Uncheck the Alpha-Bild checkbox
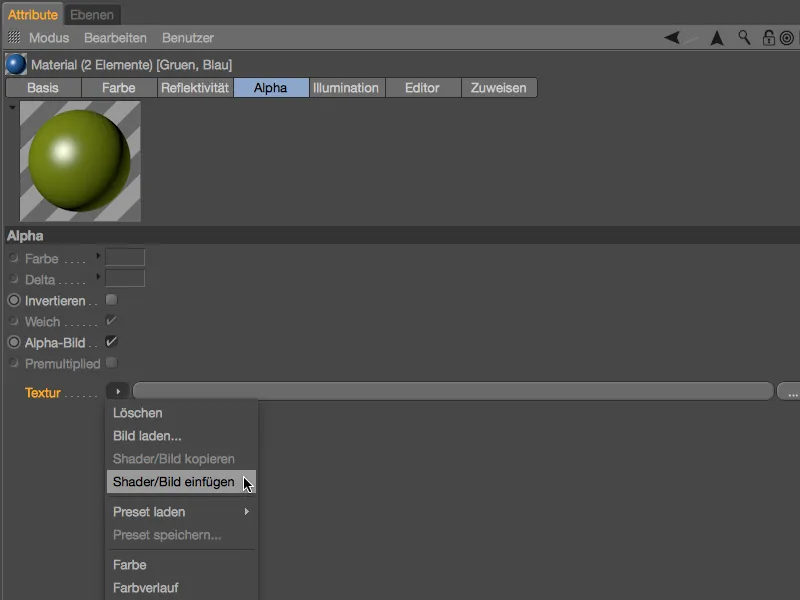This screenshot has width=800, height=600. (x=111, y=342)
